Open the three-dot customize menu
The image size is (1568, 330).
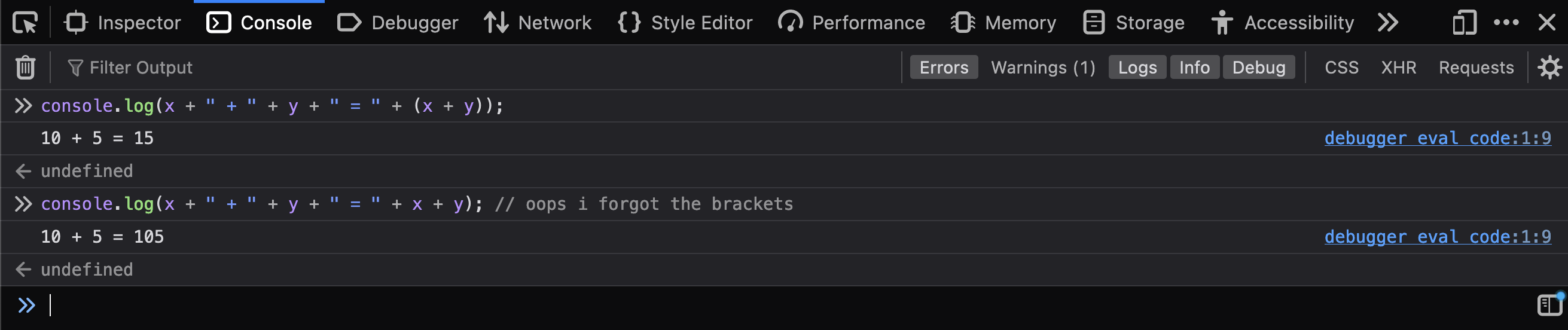(1506, 23)
